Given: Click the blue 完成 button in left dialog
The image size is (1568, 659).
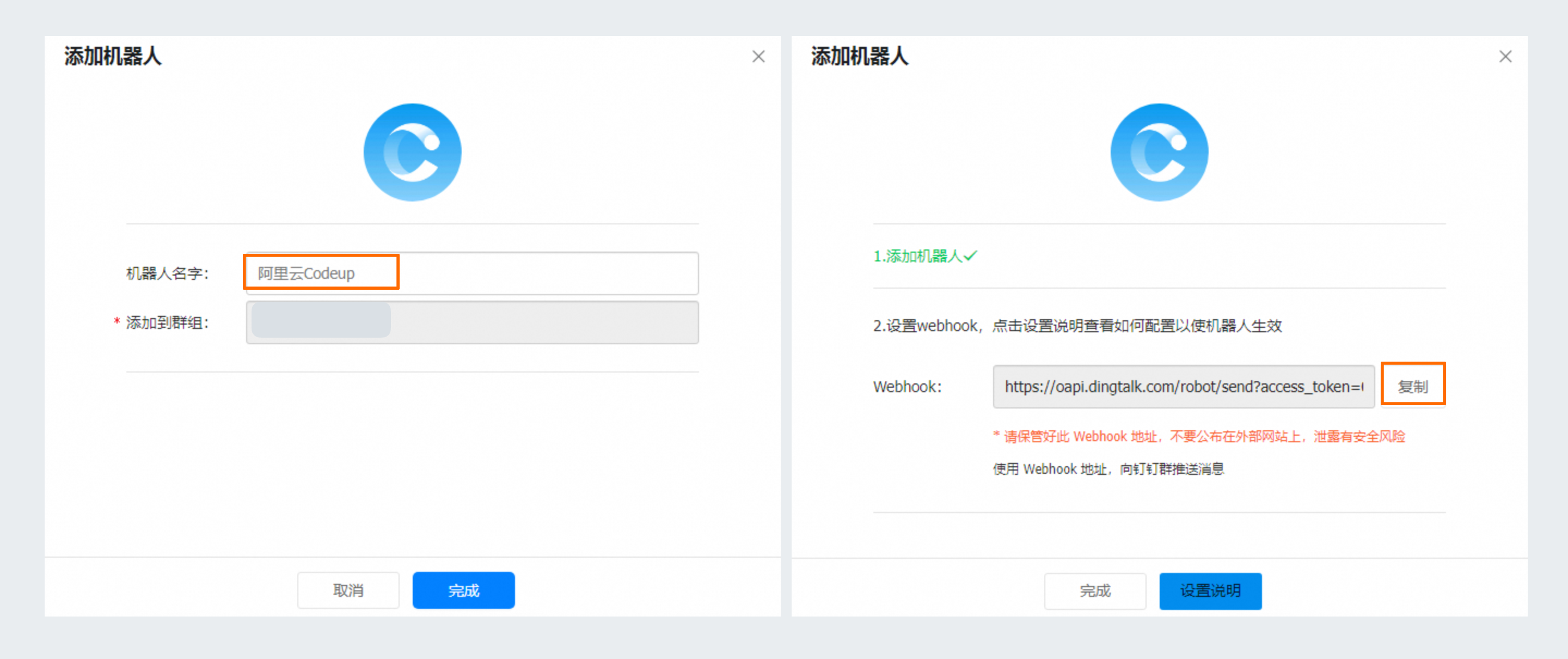Looking at the screenshot, I should click(x=463, y=590).
